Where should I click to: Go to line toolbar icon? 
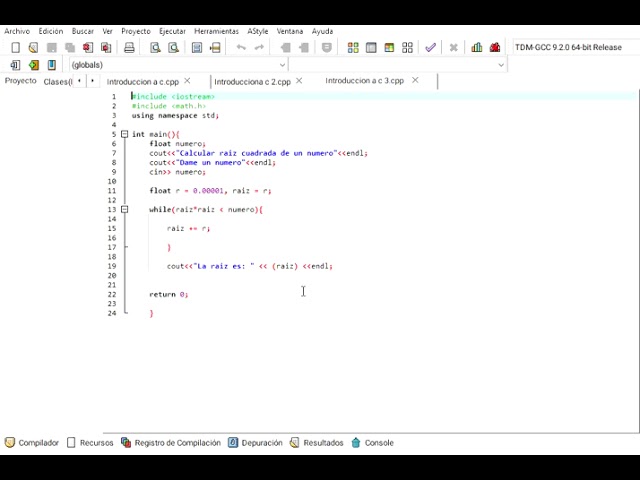click(x=215, y=47)
